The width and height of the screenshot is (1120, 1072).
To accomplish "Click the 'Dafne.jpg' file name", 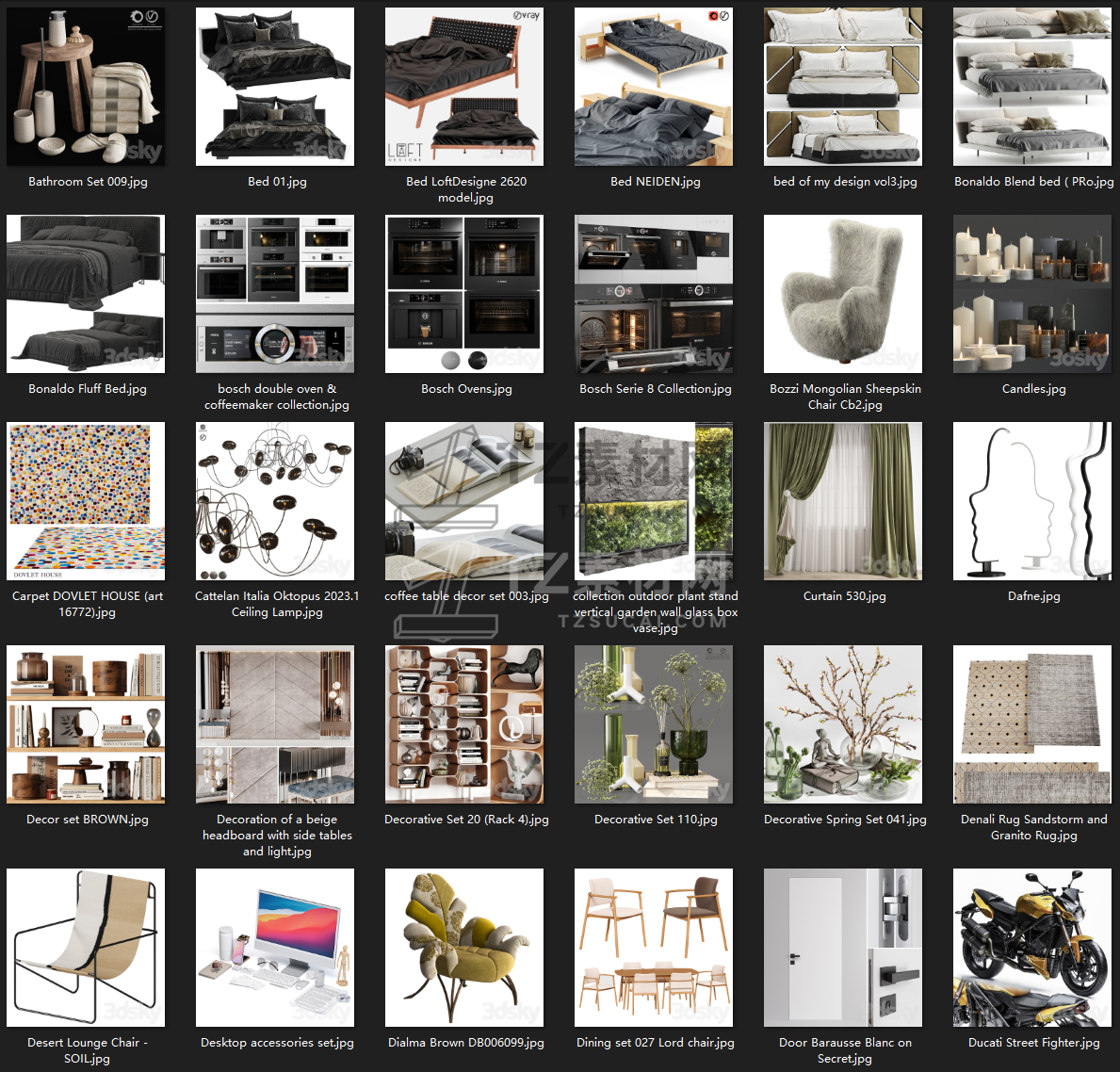I will coord(1033,595).
